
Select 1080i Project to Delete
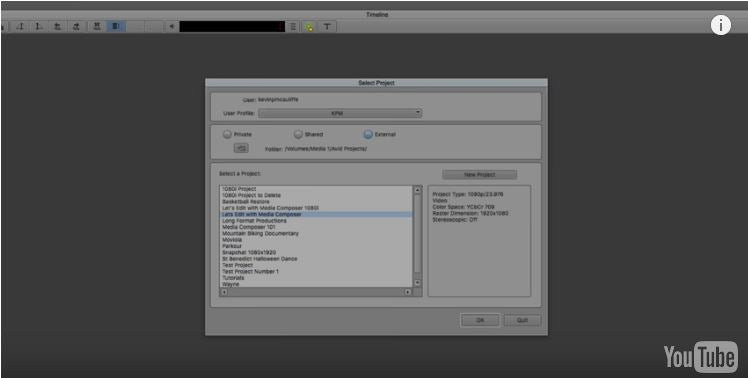pos(251,195)
